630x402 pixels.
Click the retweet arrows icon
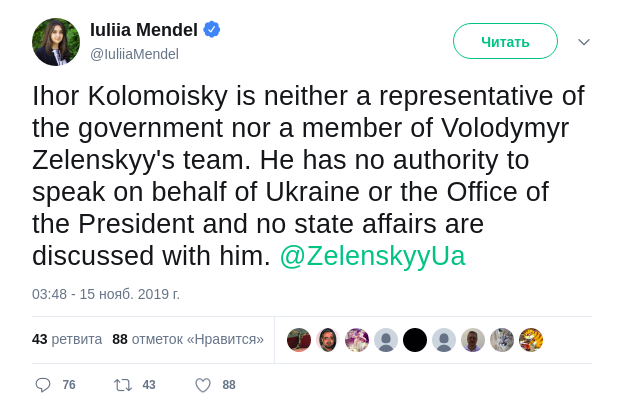pos(123,385)
